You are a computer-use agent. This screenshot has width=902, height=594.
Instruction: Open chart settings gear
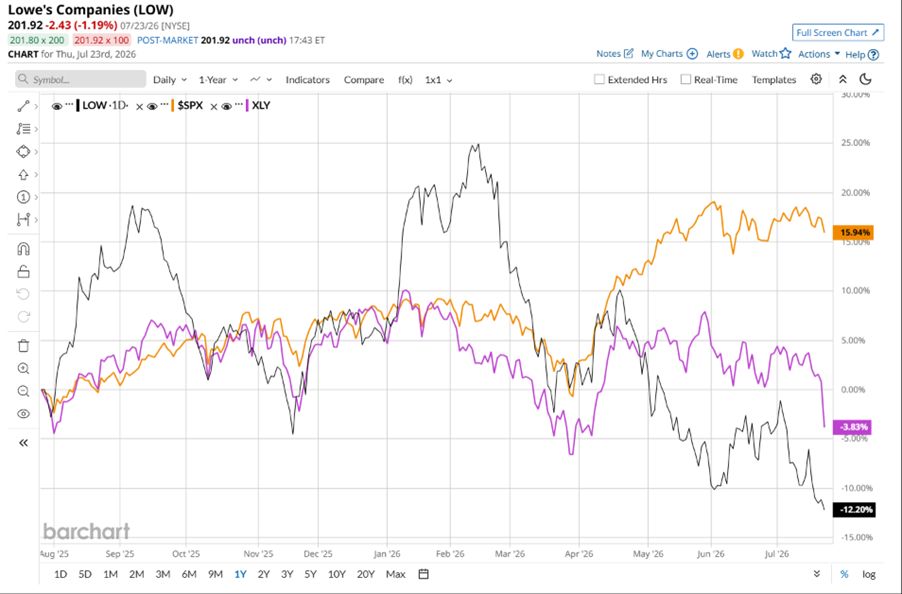tap(816, 79)
